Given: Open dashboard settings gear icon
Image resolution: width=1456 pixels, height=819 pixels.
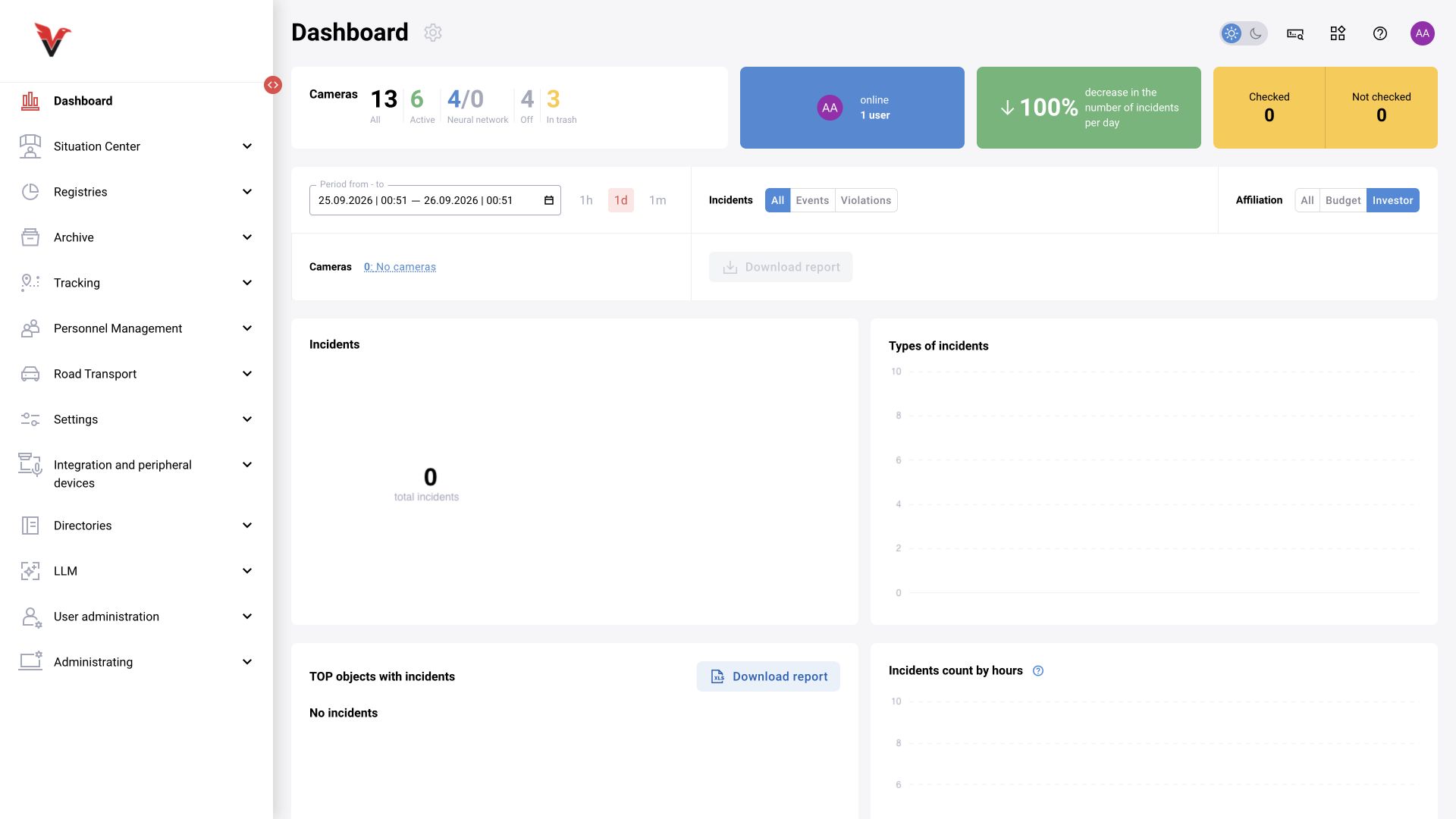Looking at the screenshot, I should [433, 33].
